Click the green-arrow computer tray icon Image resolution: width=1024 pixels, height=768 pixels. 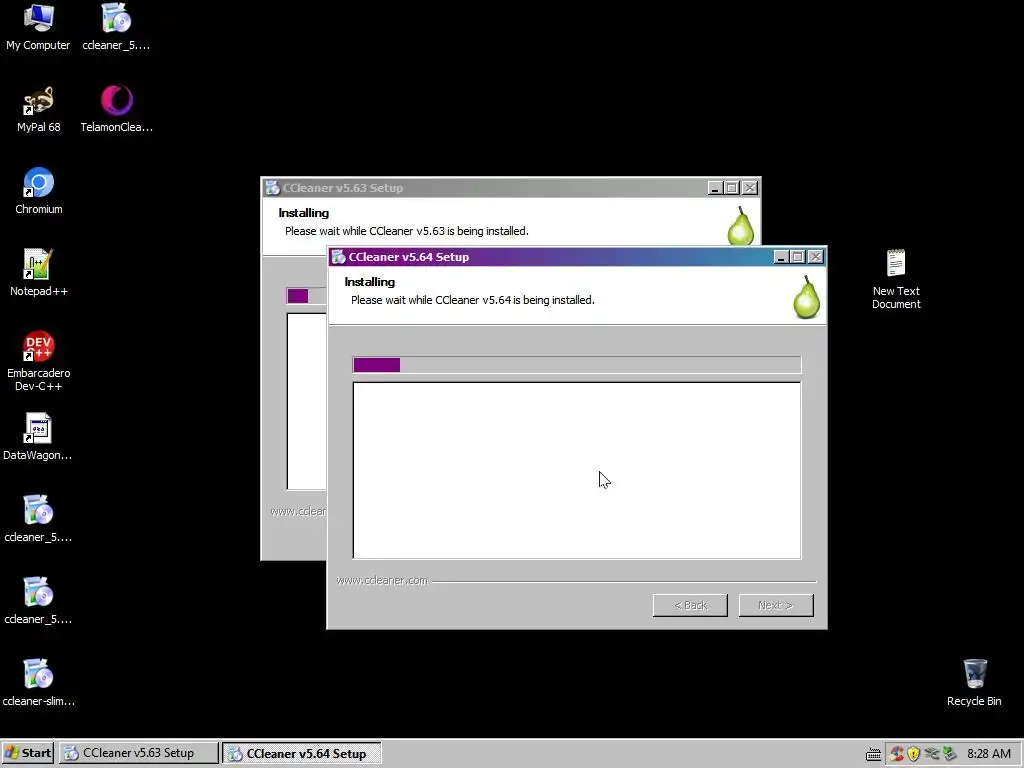pyautogui.click(x=950, y=754)
